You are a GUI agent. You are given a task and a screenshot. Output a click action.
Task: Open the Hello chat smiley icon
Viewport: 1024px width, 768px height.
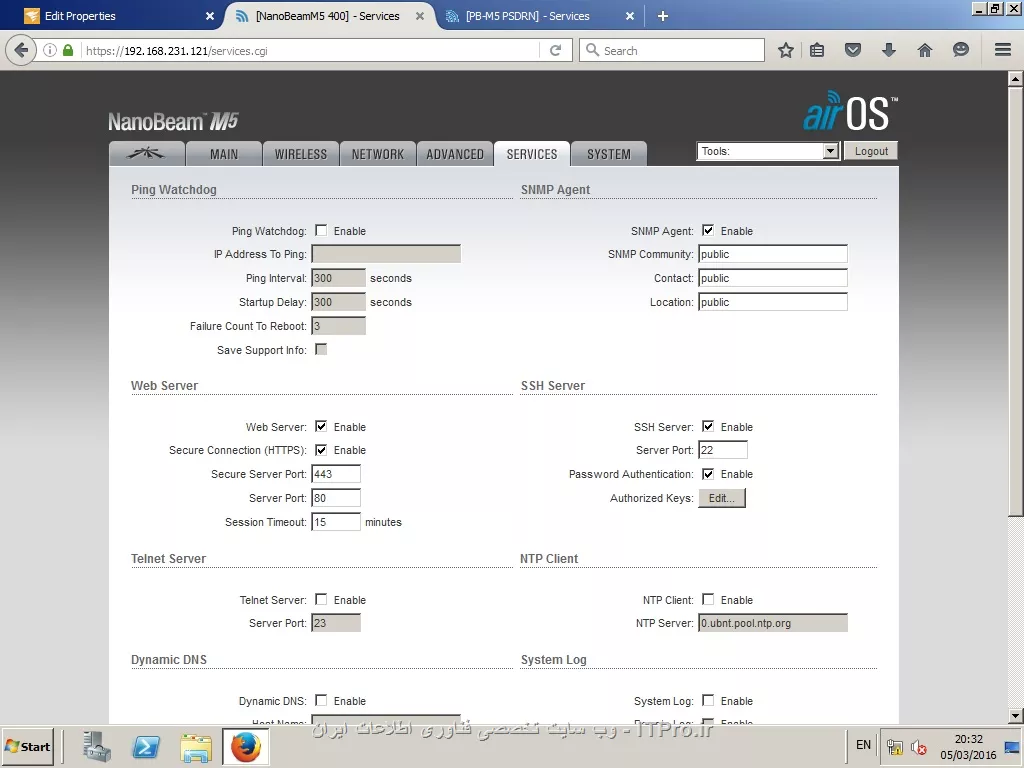(961, 50)
